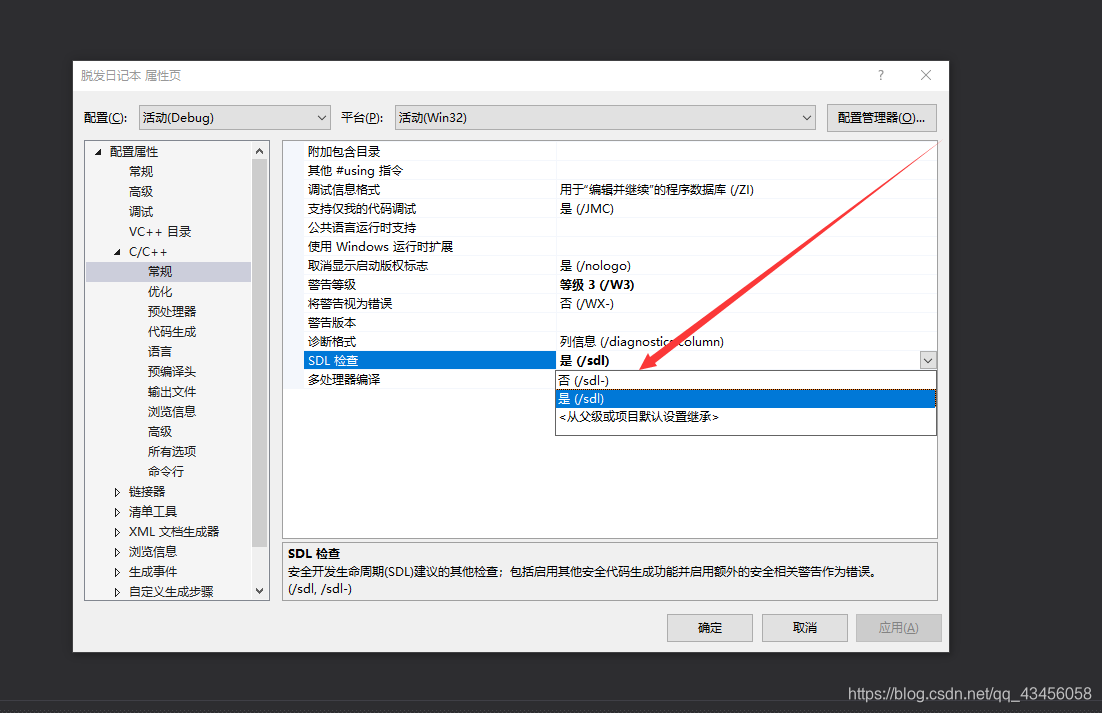Toggle the SDL 检查 dropdown arrow
The width and height of the screenshot is (1102, 713).
pos(928,360)
